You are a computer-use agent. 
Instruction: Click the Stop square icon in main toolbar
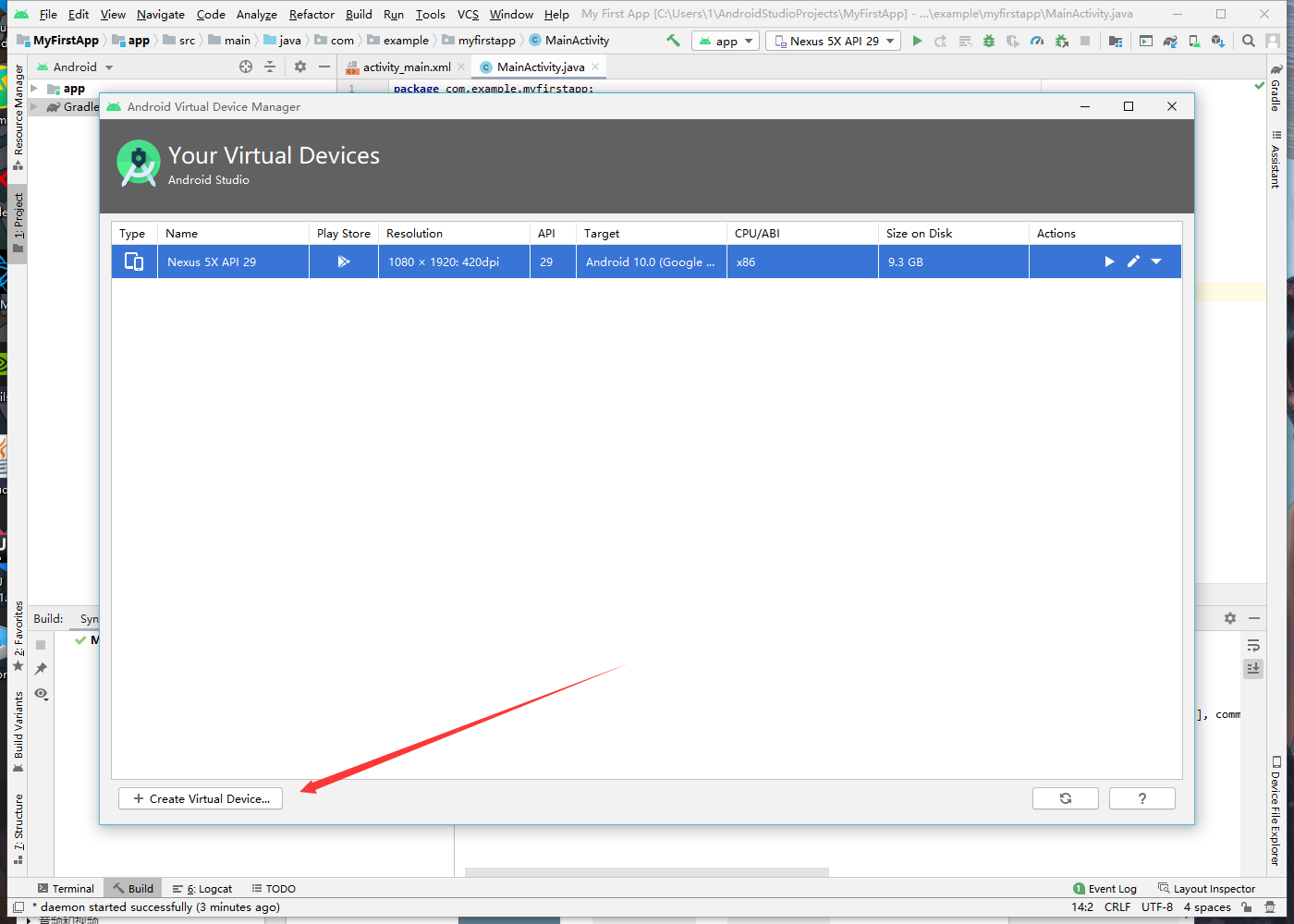1085,41
